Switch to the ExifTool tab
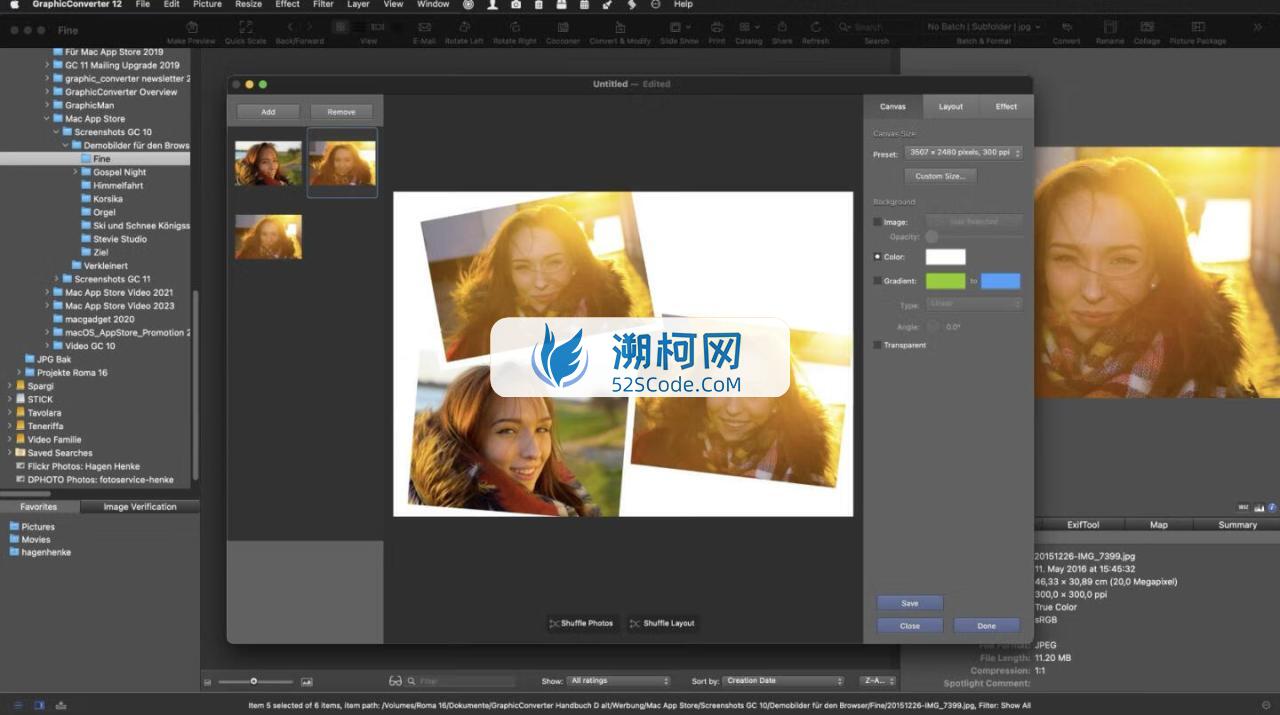The width and height of the screenshot is (1280, 715). click(x=1083, y=525)
